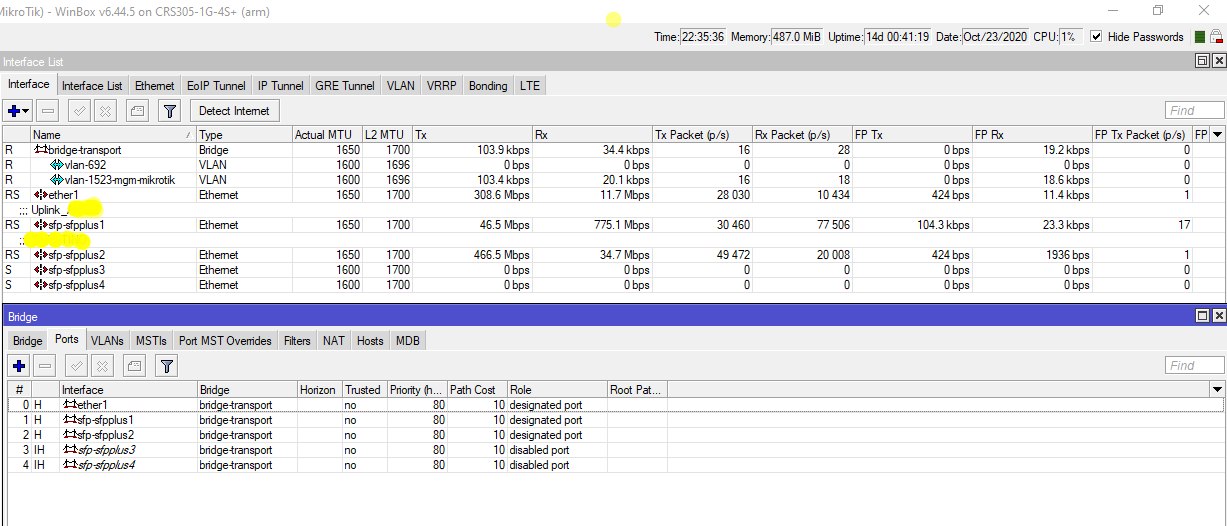This screenshot has width=1227, height=526.
Task: Click the Disable cross button in Bridge toolbar
Action: click(103, 366)
